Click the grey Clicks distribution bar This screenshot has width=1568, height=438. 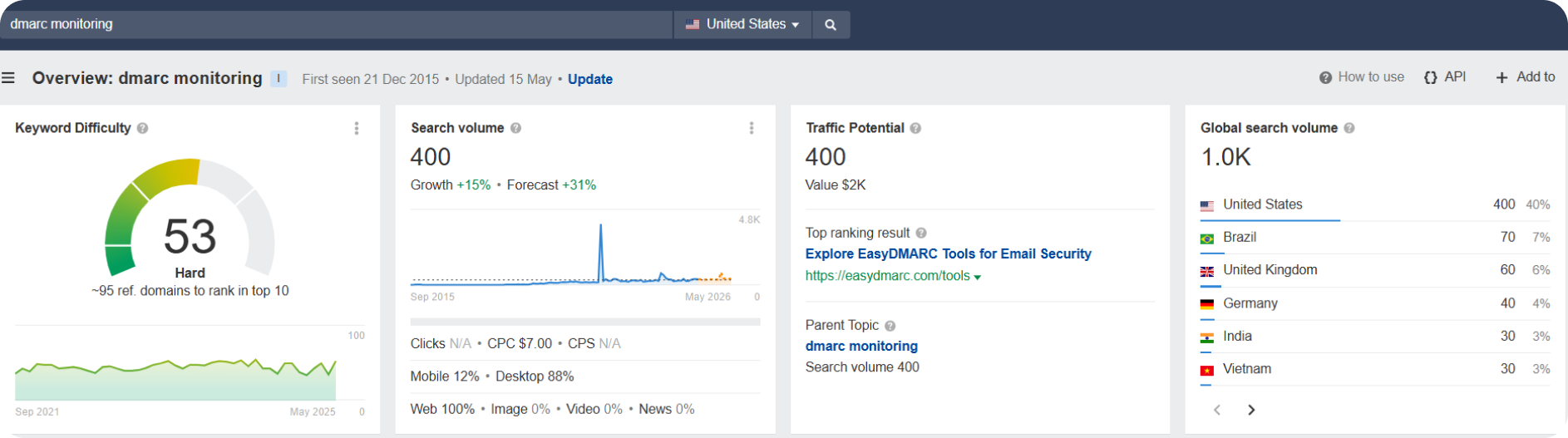pyautogui.click(x=585, y=322)
